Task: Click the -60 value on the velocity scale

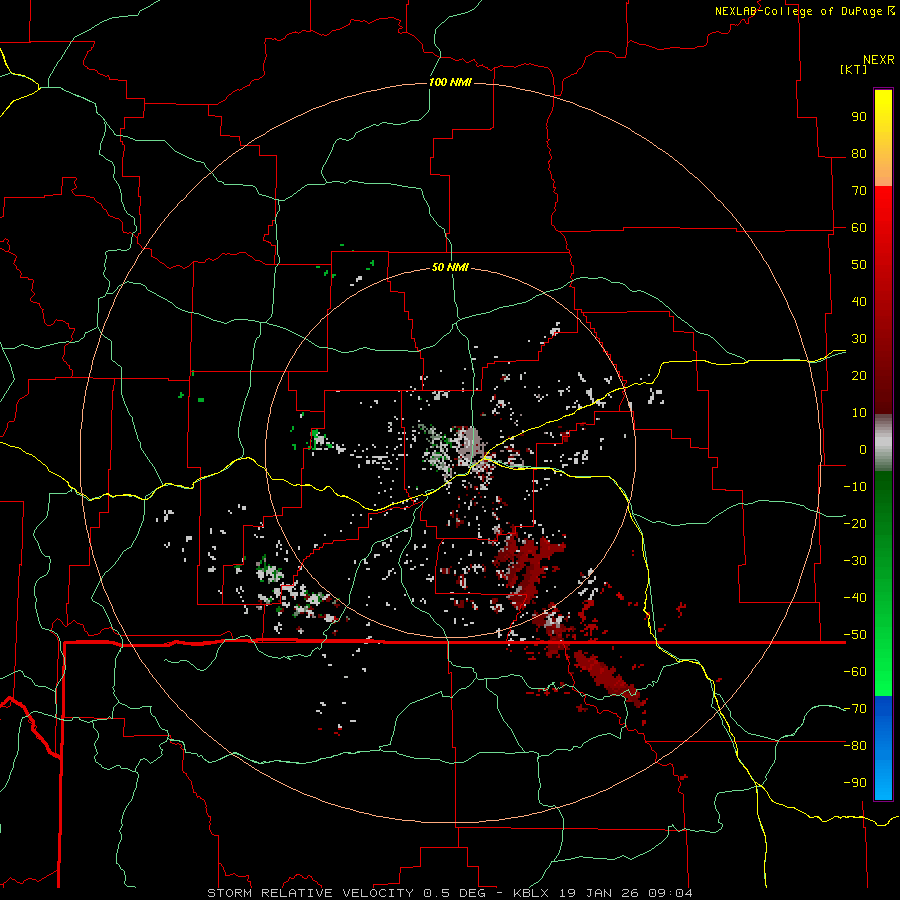Action: tap(855, 672)
